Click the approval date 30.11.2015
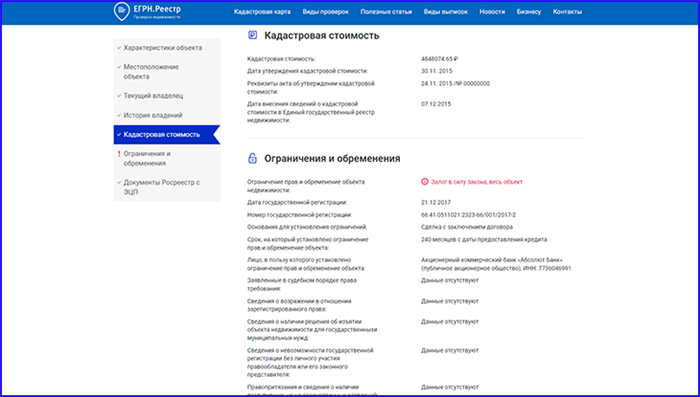The height and width of the screenshot is (397, 700). point(437,71)
